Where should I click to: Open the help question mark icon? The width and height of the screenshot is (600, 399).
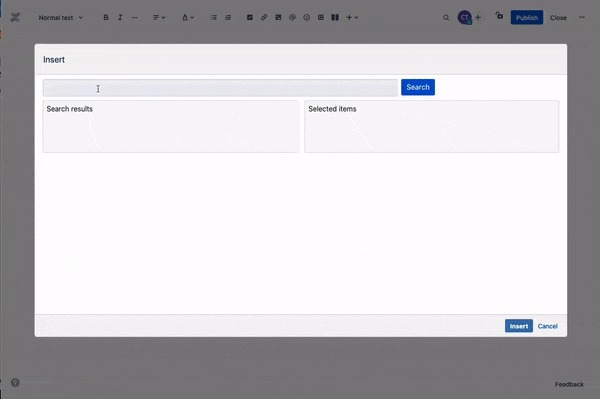[15, 383]
